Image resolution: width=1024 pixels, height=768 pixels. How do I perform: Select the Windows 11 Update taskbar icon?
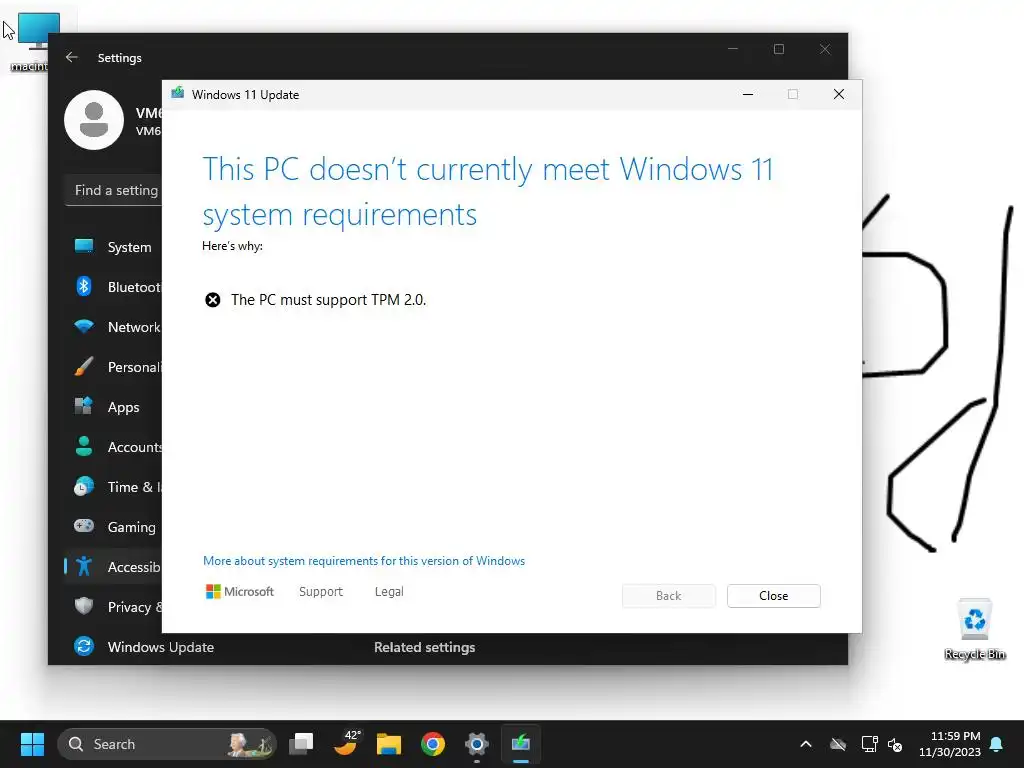coord(520,744)
